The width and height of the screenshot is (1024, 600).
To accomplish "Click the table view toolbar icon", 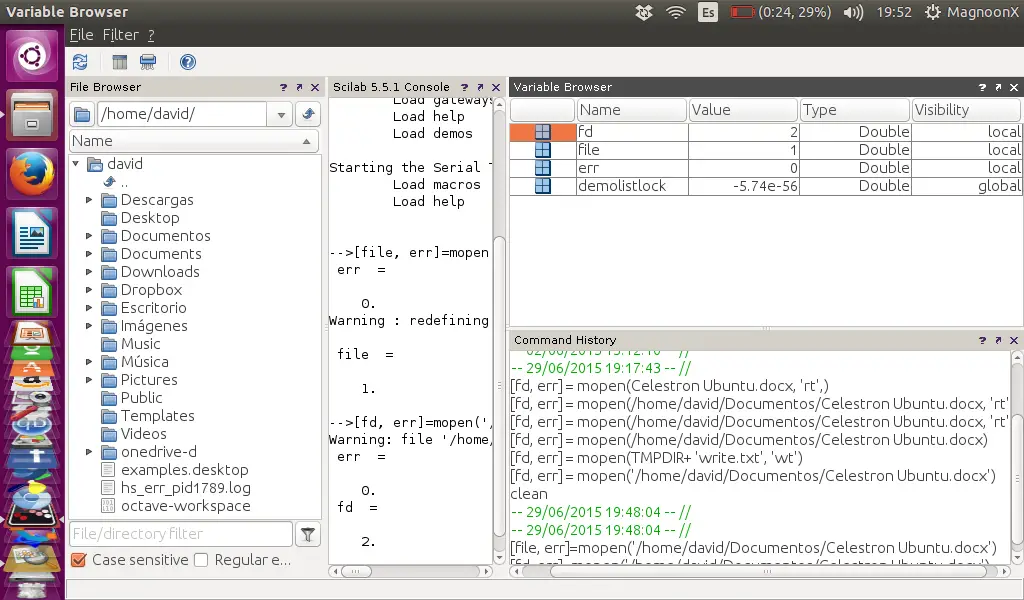I will point(120,62).
